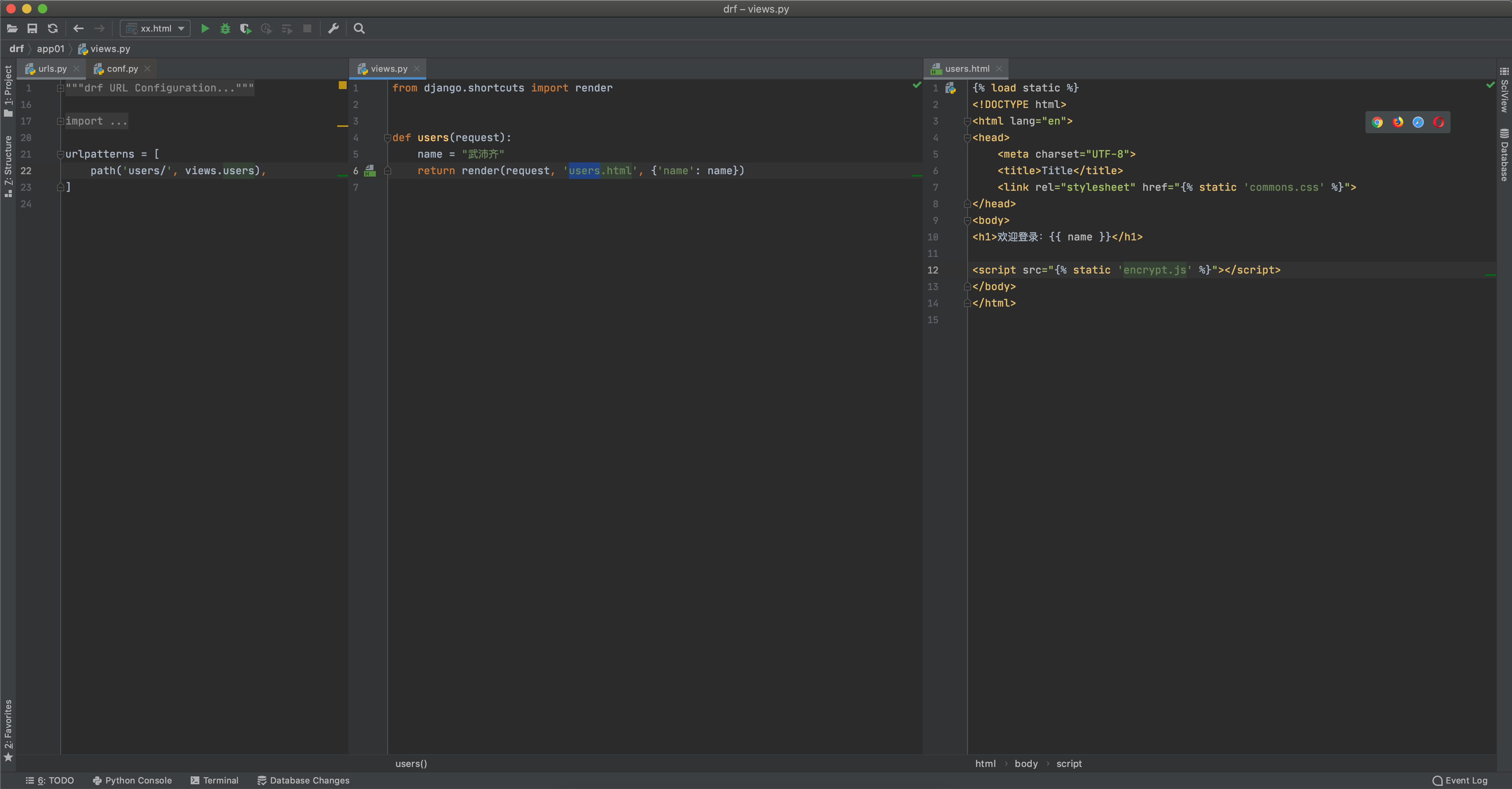This screenshot has height=789, width=1512.
Task: Click the Save All toolbar icon
Action: click(32, 28)
